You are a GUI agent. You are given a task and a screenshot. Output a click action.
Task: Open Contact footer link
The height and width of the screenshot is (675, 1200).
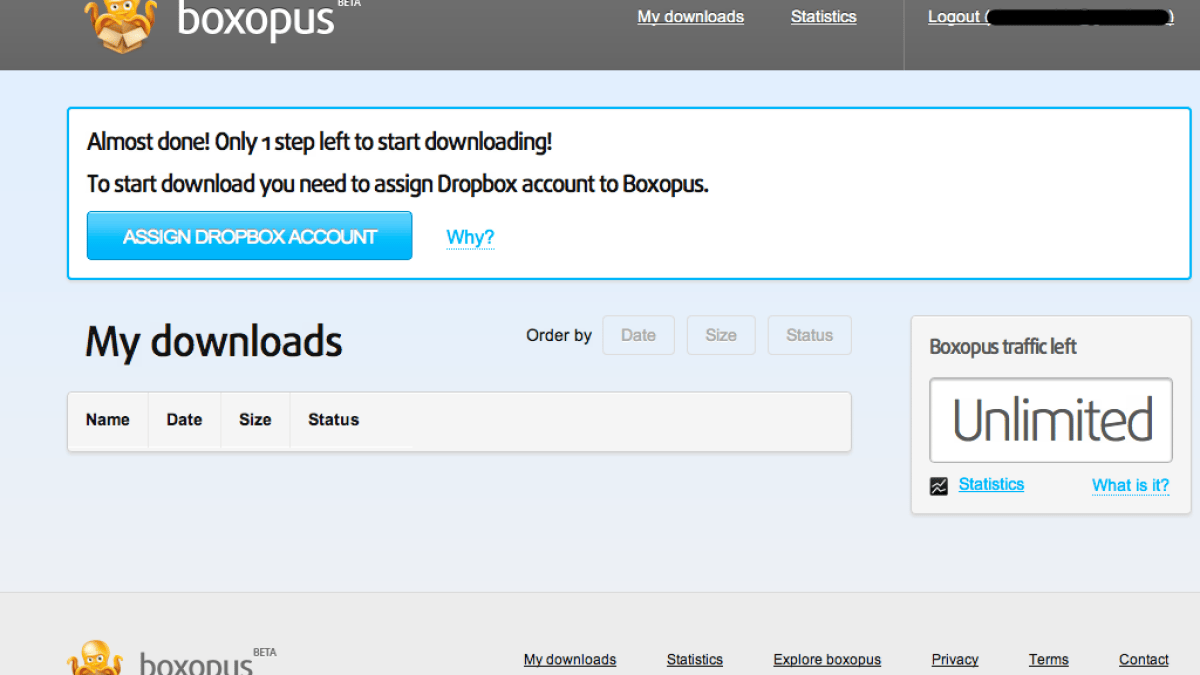1144,660
